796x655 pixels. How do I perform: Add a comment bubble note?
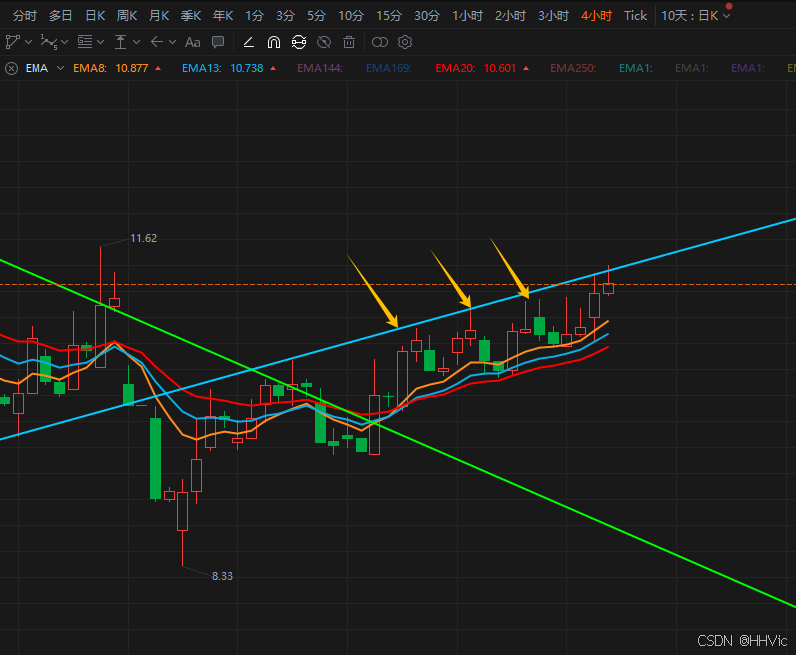tap(218, 42)
